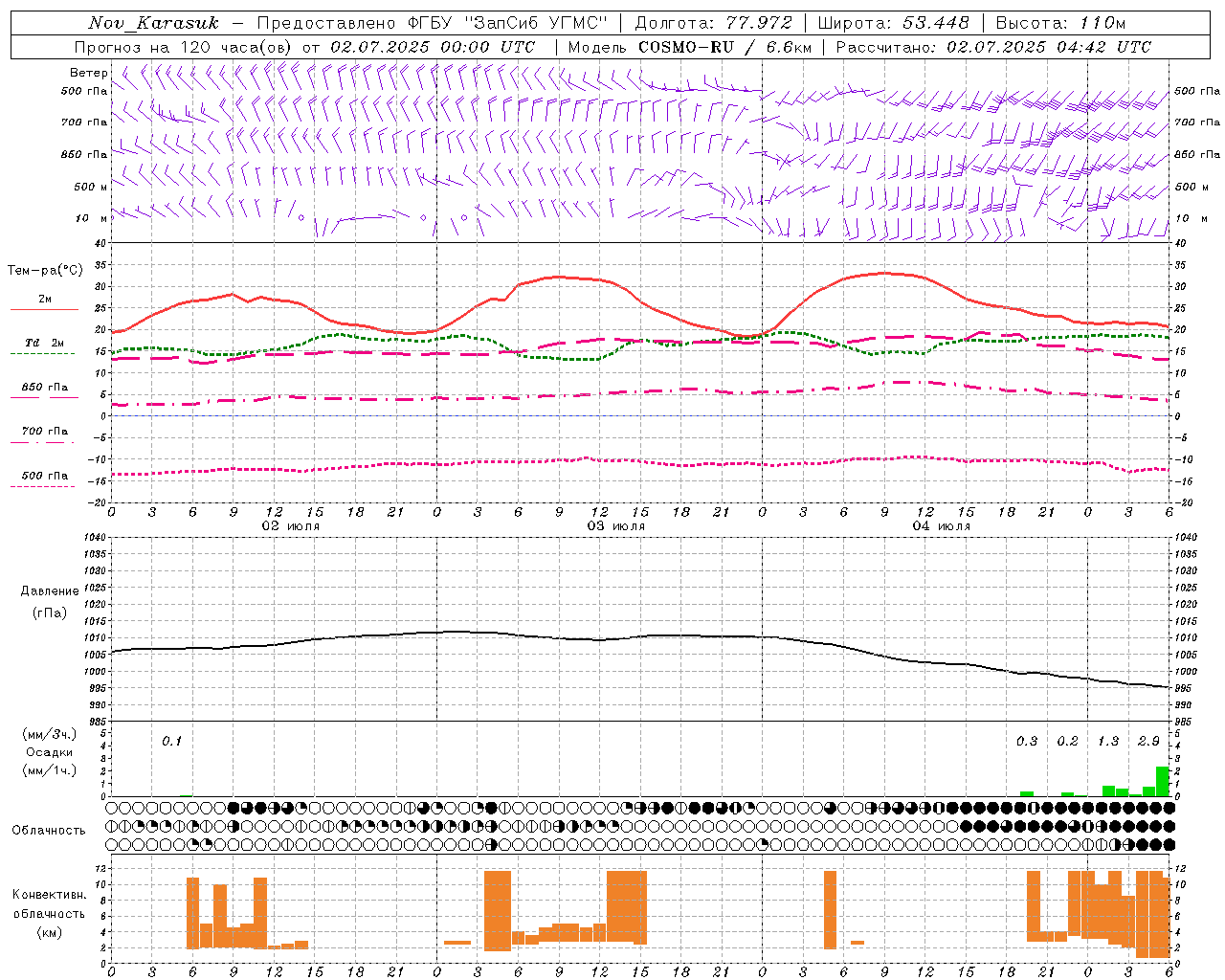1225x980 pixels.
Task: Click the '700 гПа' temperature legend entry
Action: (45, 432)
